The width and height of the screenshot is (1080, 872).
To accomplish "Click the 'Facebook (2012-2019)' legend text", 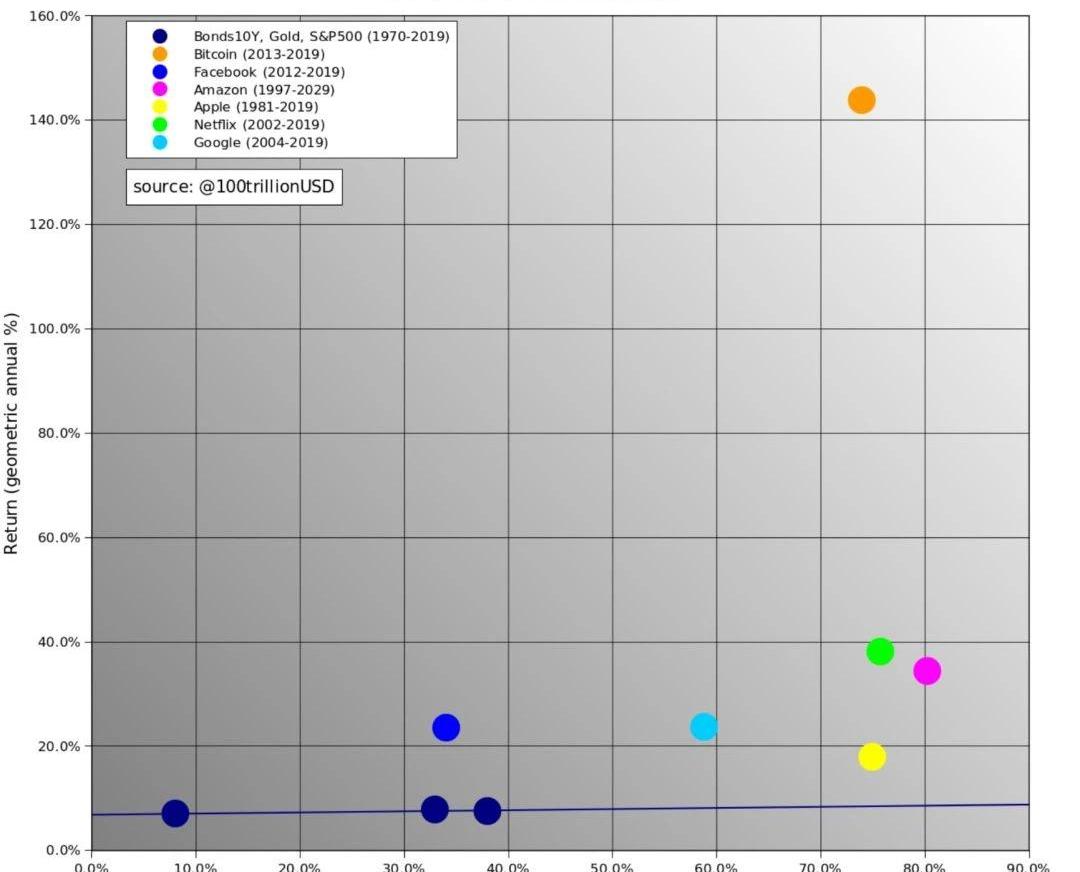I will coord(269,72).
